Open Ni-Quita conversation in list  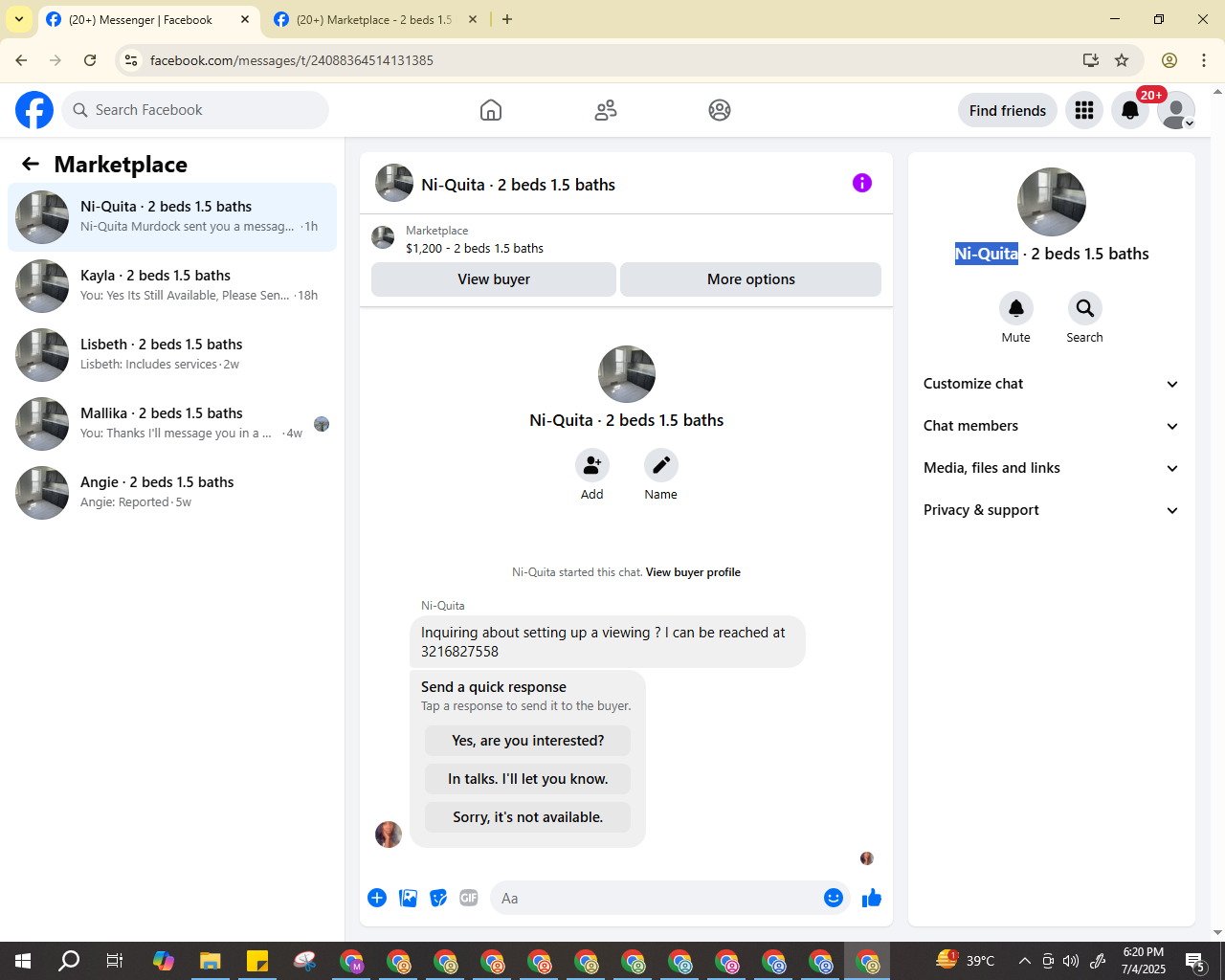172,217
